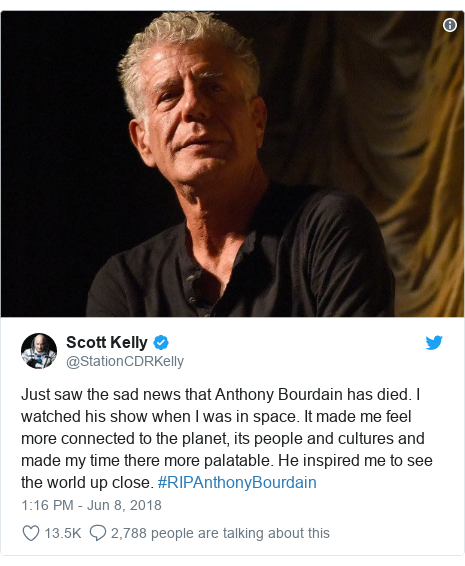
Task: Like the tweet with the heart icon
Action: [x=31, y=533]
